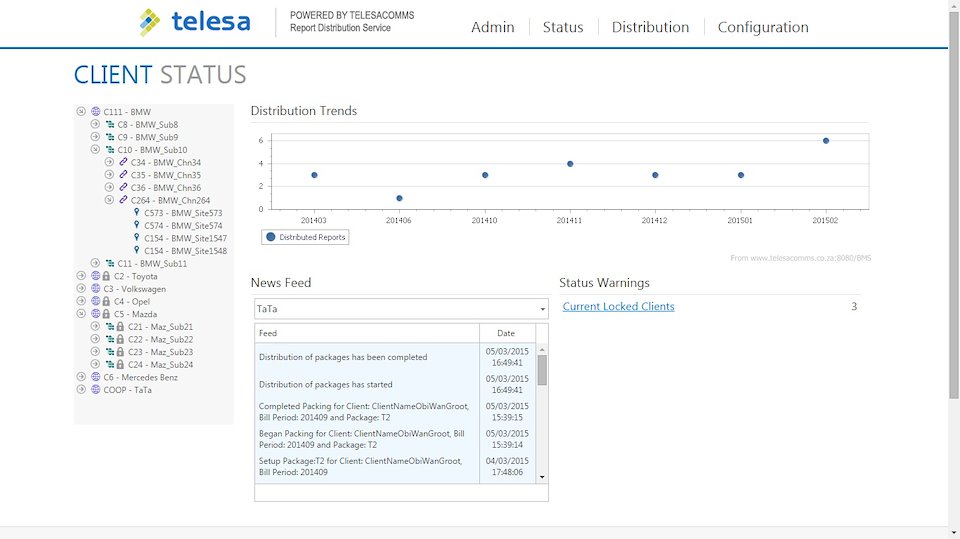Collapse the C264 - BMW_Chn264 node arrow
The height and width of the screenshot is (539, 960).
pos(109,200)
